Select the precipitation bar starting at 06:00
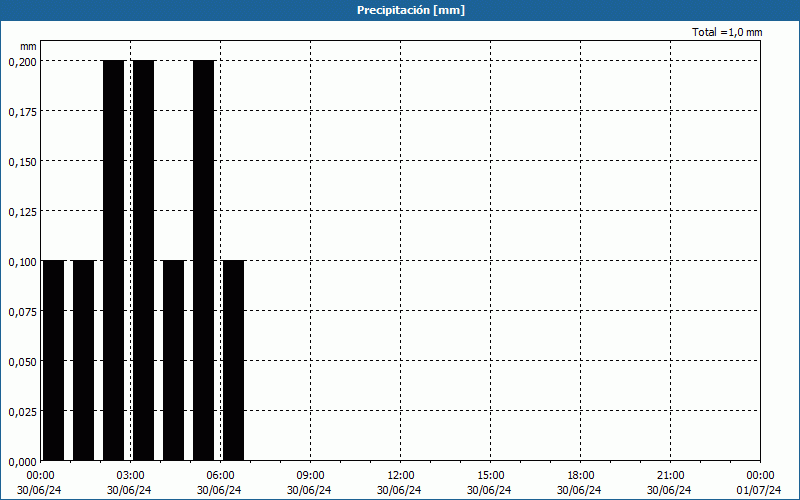Viewport: 800px width, 500px height. [x=234, y=360]
